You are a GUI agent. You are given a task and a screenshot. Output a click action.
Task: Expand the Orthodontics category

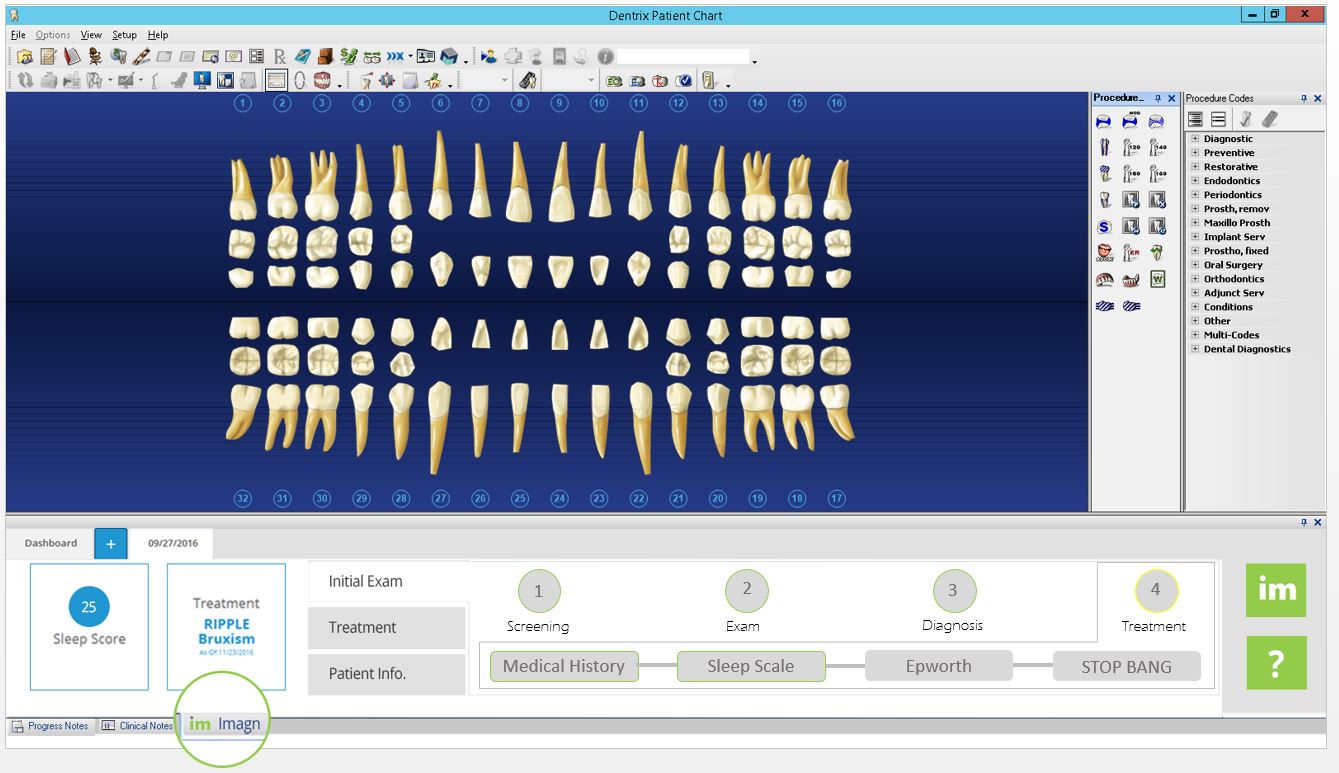click(x=1195, y=279)
